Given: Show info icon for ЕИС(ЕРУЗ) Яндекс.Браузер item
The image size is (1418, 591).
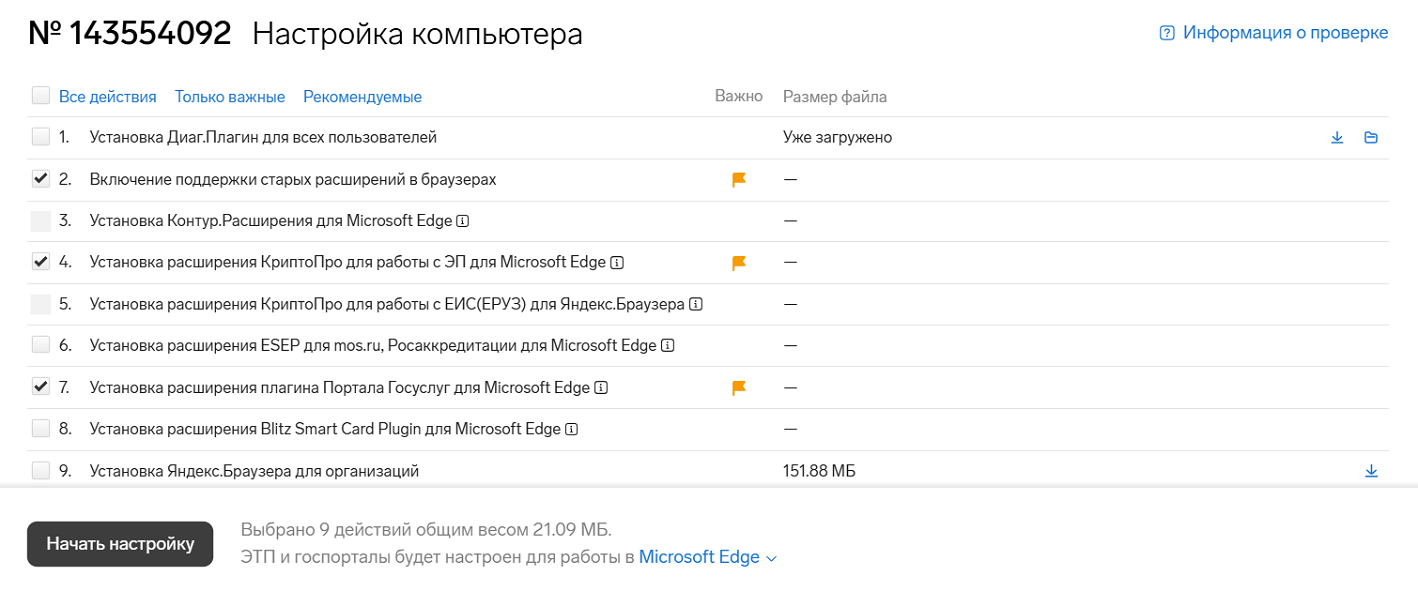Looking at the screenshot, I should 696,304.
